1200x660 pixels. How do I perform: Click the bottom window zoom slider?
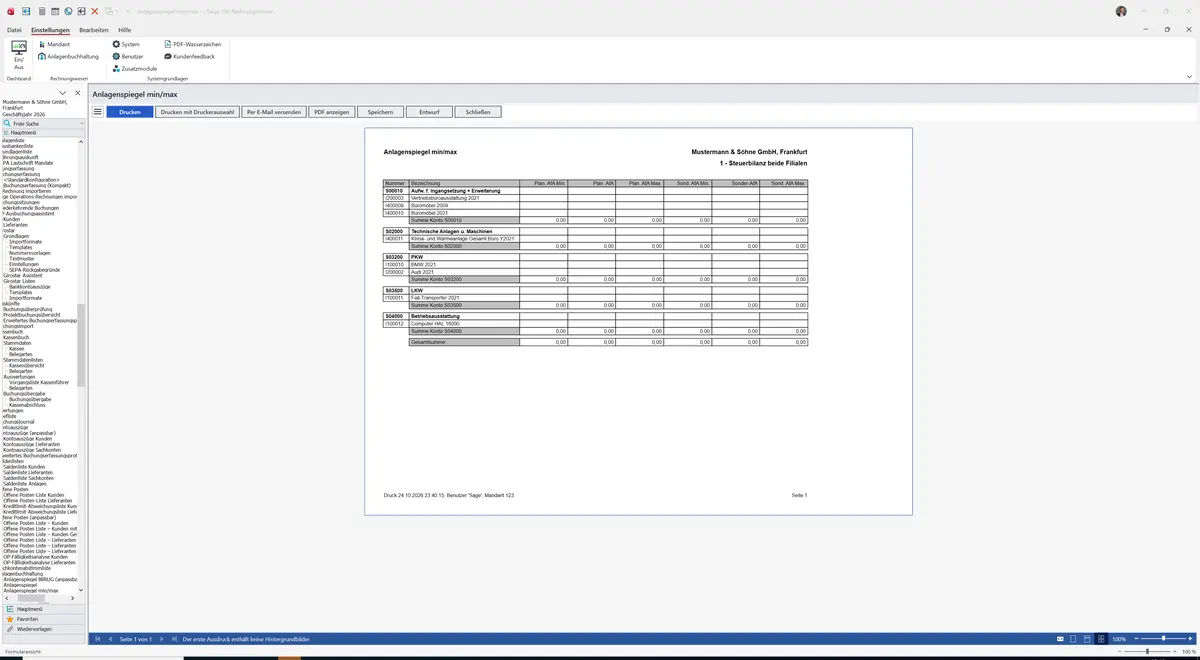pos(1148,652)
